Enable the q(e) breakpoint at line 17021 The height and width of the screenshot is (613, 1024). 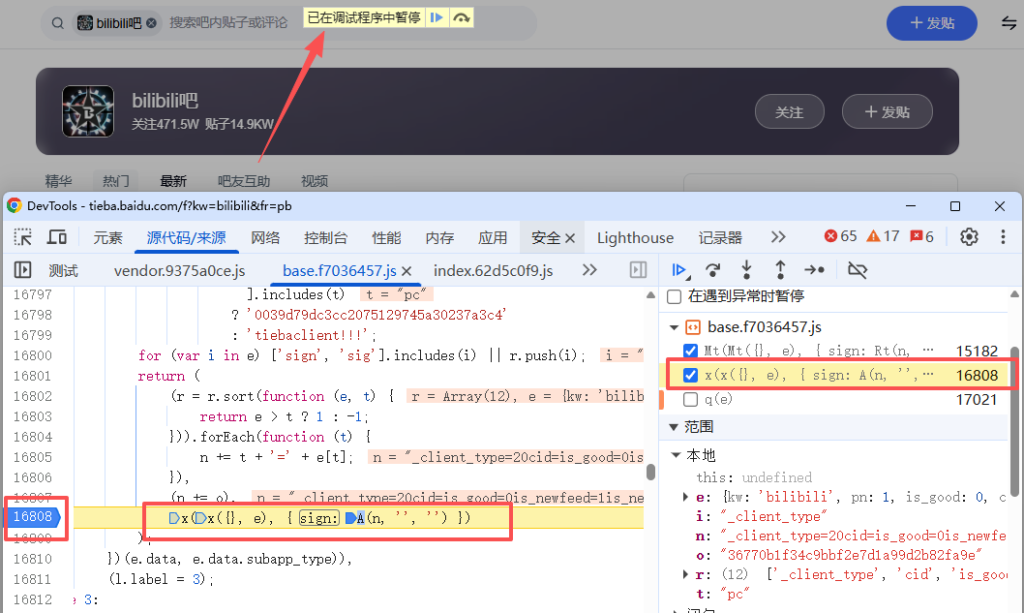(x=690, y=400)
